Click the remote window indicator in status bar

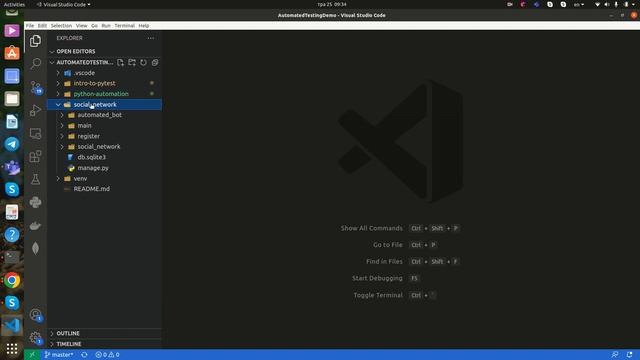(x=32, y=355)
